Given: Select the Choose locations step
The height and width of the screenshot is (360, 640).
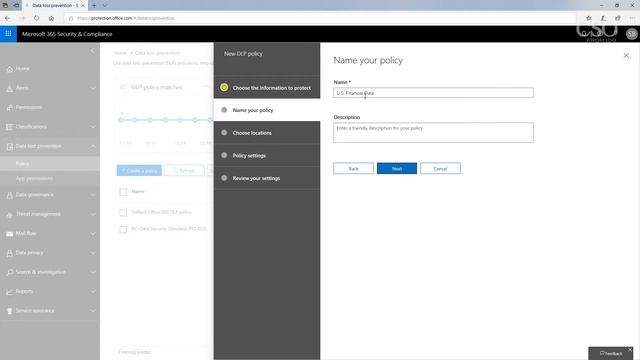Looking at the screenshot, I should point(267,133).
